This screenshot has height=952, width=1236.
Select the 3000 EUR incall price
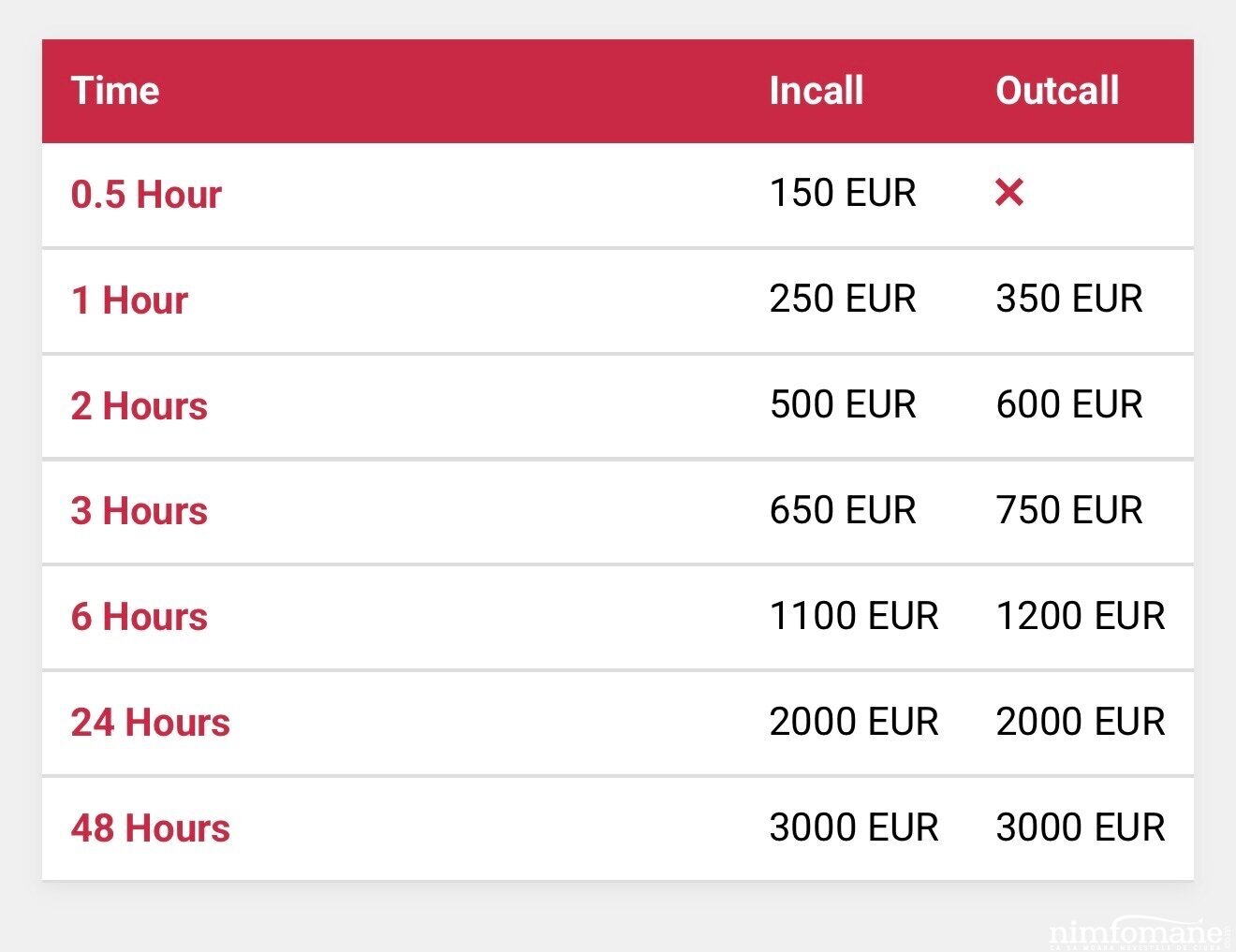[853, 828]
